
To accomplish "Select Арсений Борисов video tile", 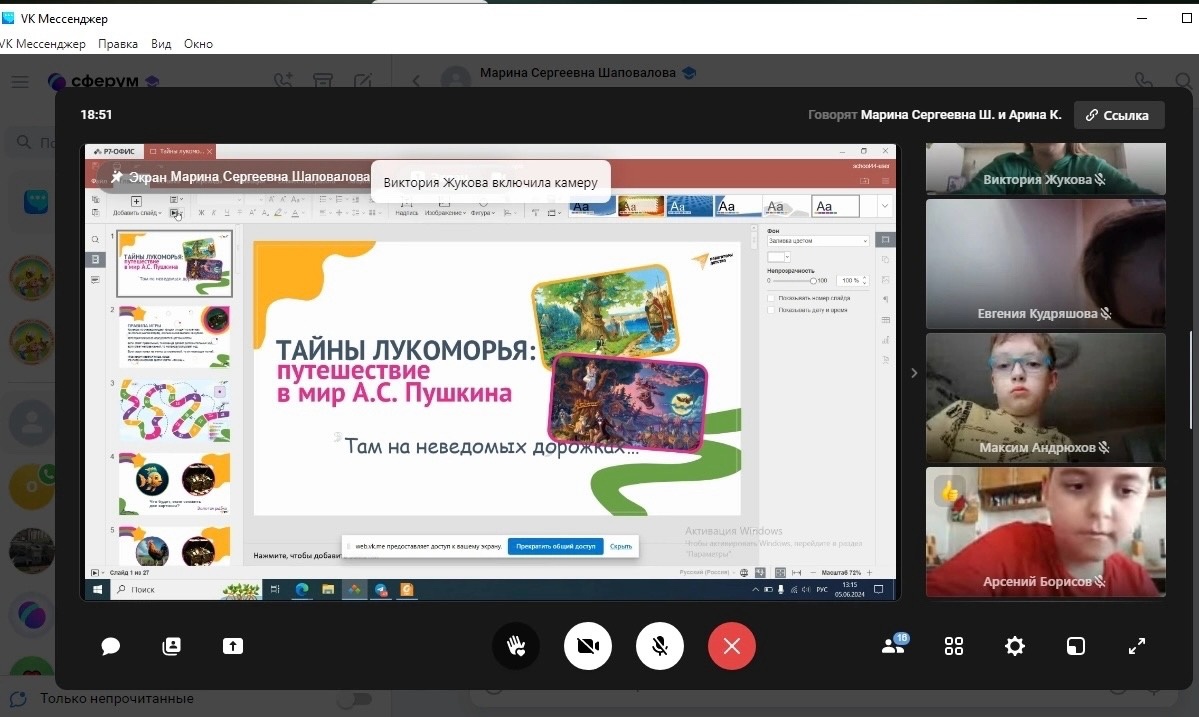I will click(x=1045, y=532).
